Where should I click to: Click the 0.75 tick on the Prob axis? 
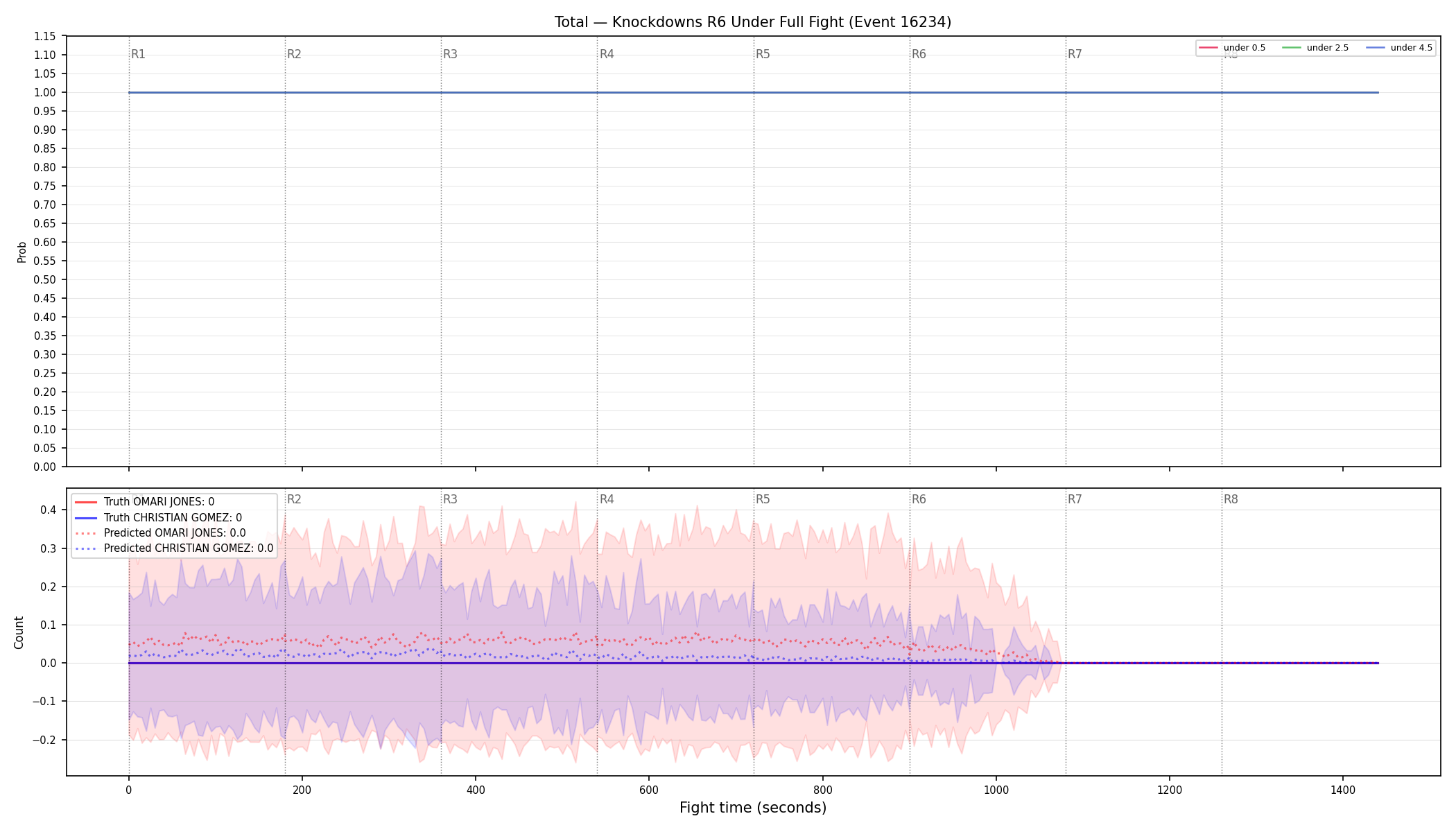(45, 186)
